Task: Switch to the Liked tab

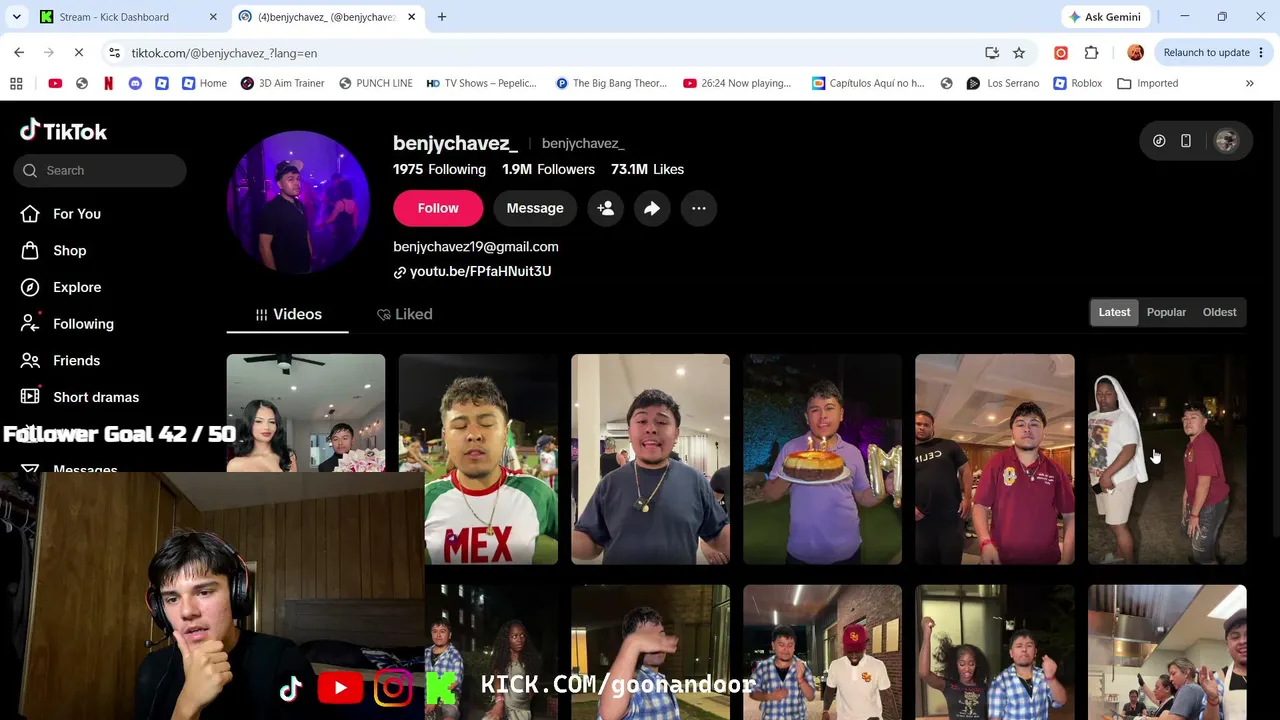Action: point(405,314)
